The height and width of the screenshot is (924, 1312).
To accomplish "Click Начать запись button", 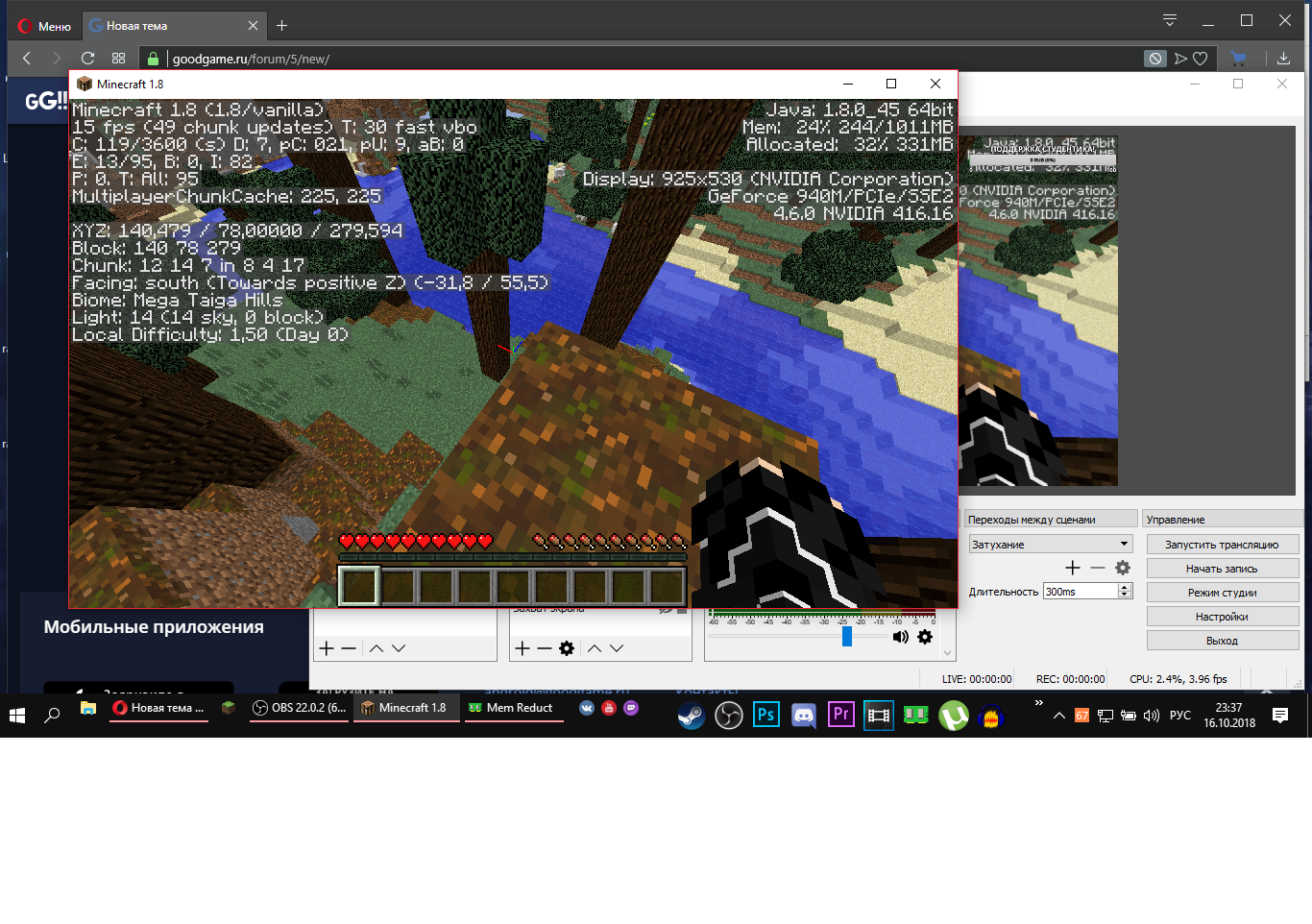I will [x=1222, y=569].
